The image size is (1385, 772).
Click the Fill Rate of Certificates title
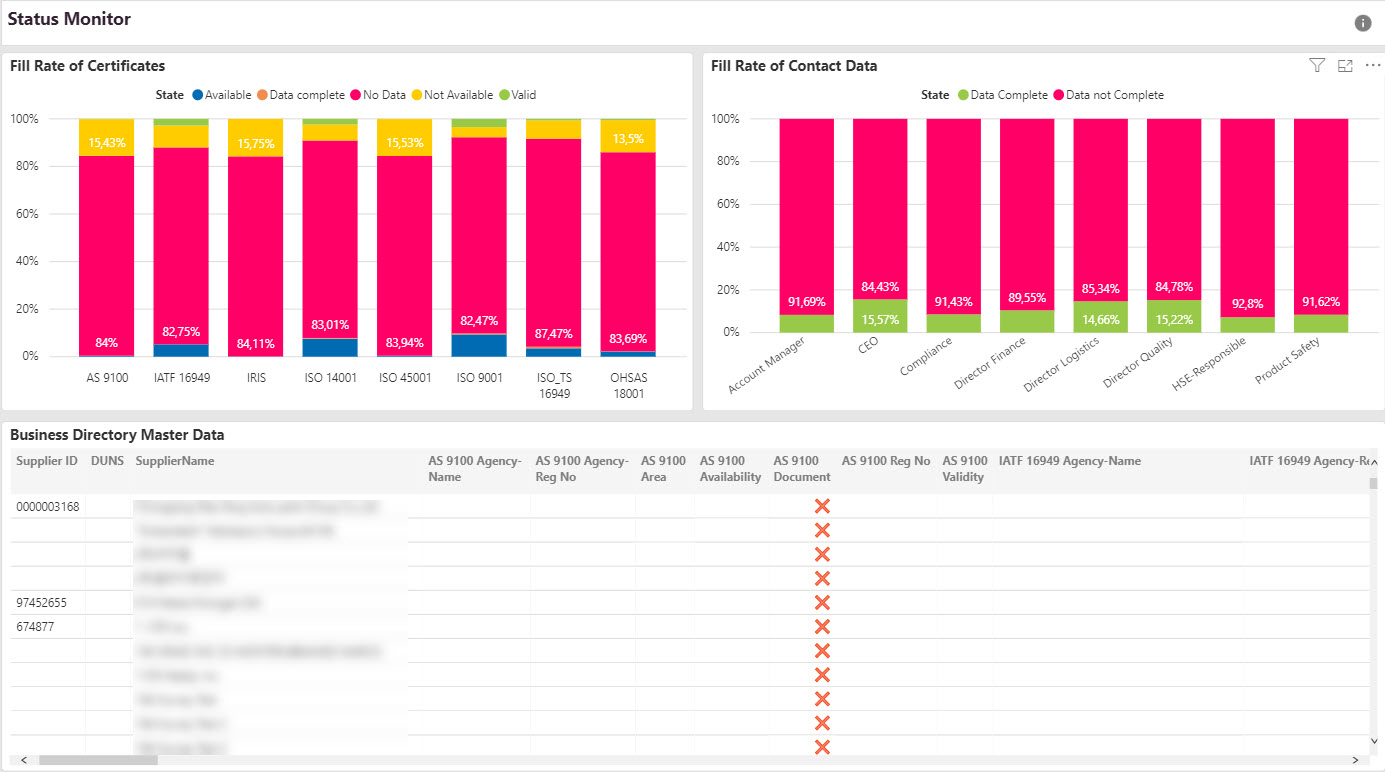click(x=88, y=66)
